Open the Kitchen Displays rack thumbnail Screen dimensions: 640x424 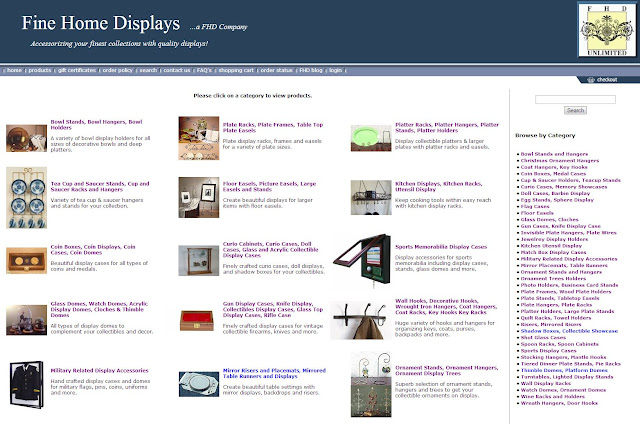tap(371, 198)
